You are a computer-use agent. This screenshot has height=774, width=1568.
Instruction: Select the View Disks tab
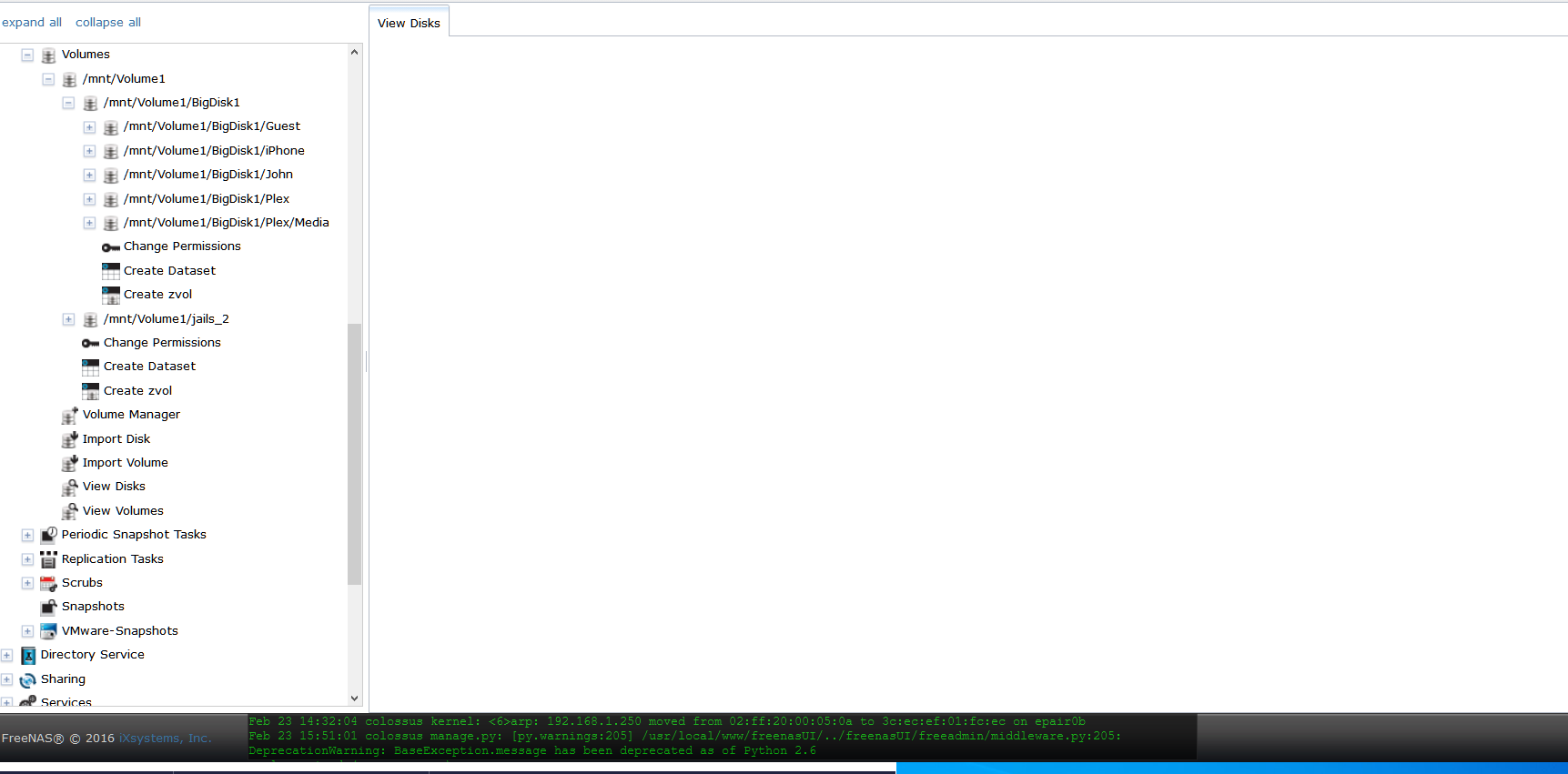click(409, 23)
